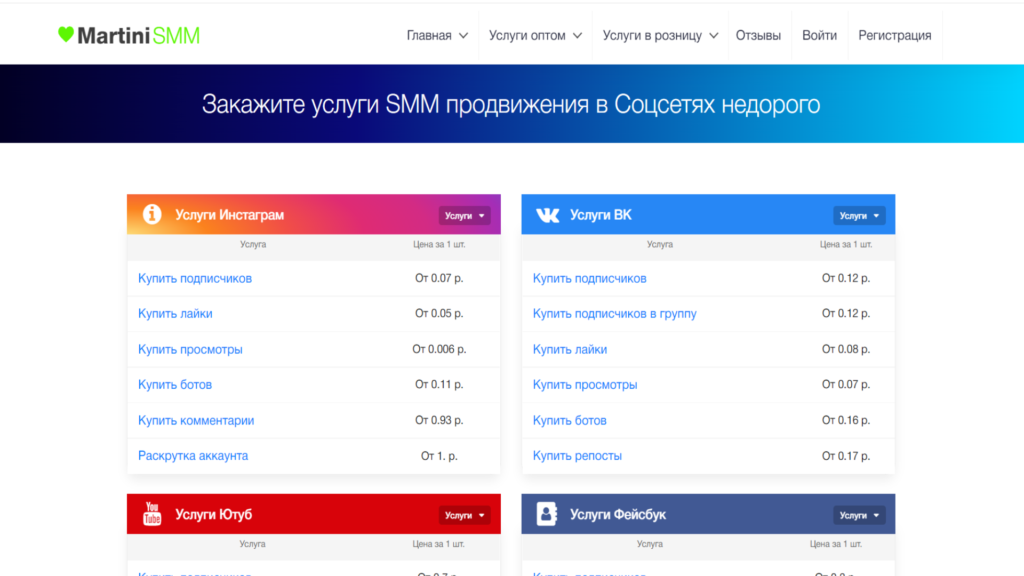Click the YouTube logo icon
1024x576 pixels.
(152, 514)
